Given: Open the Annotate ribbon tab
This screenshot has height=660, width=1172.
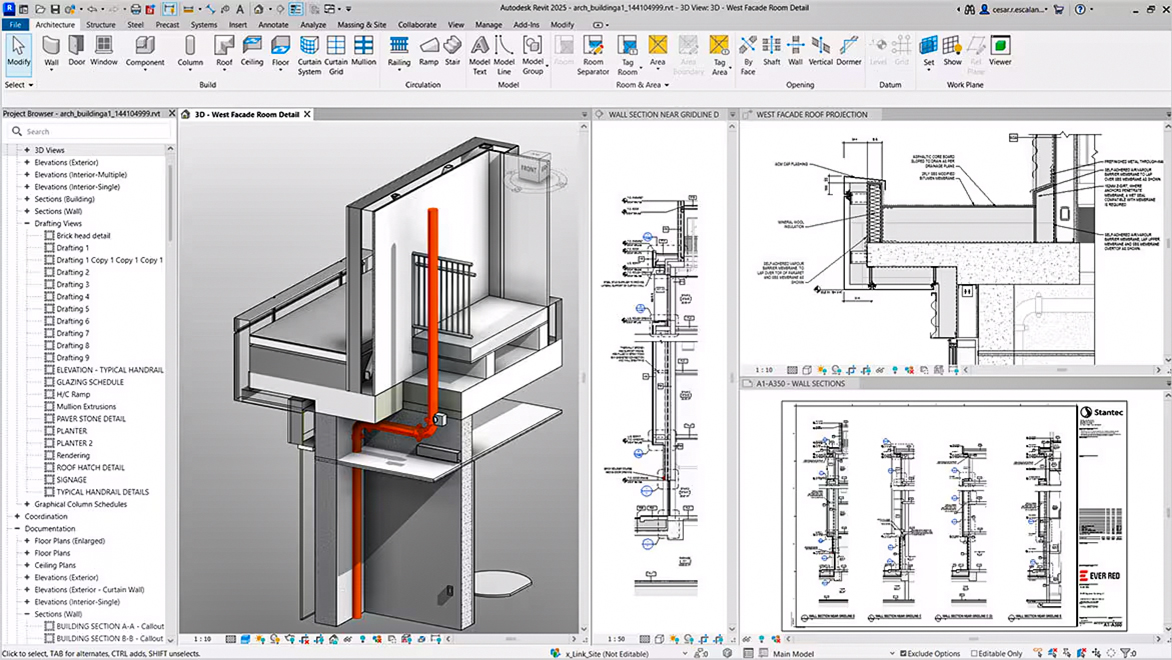Looking at the screenshot, I should click(273, 24).
